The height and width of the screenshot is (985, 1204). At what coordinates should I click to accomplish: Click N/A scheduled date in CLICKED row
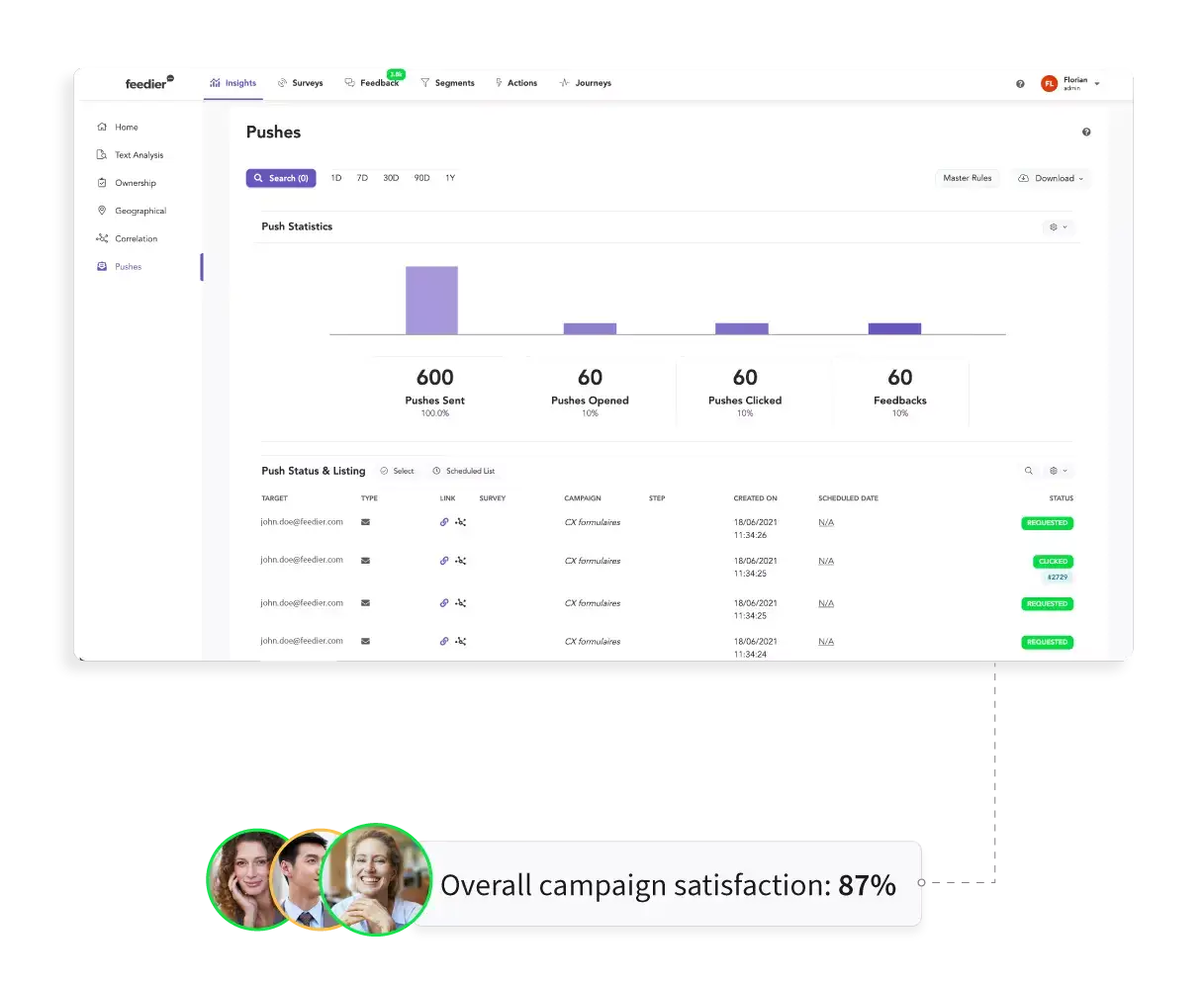pyautogui.click(x=826, y=561)
